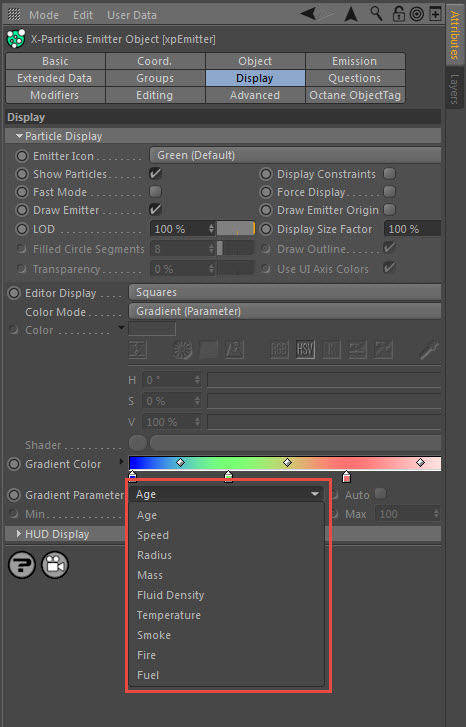Open the help question mark button

pyautogui.click(x=22, y=564)
